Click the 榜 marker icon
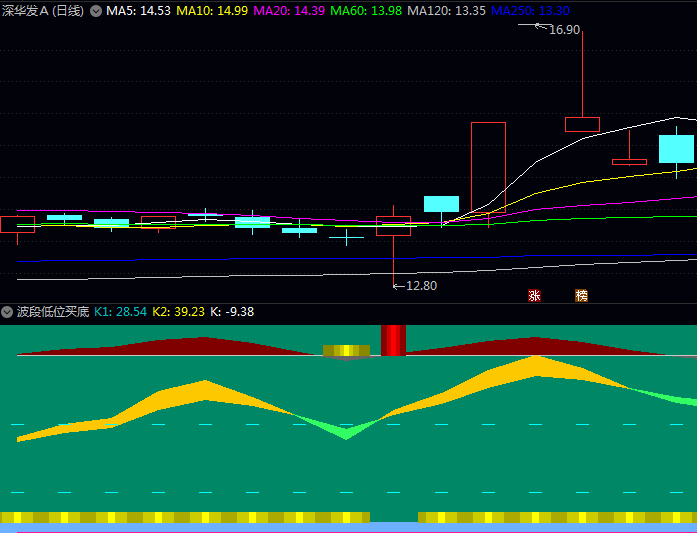Image resolution: width=697 pixels, height=533 pixels. (x=581, y=296)
